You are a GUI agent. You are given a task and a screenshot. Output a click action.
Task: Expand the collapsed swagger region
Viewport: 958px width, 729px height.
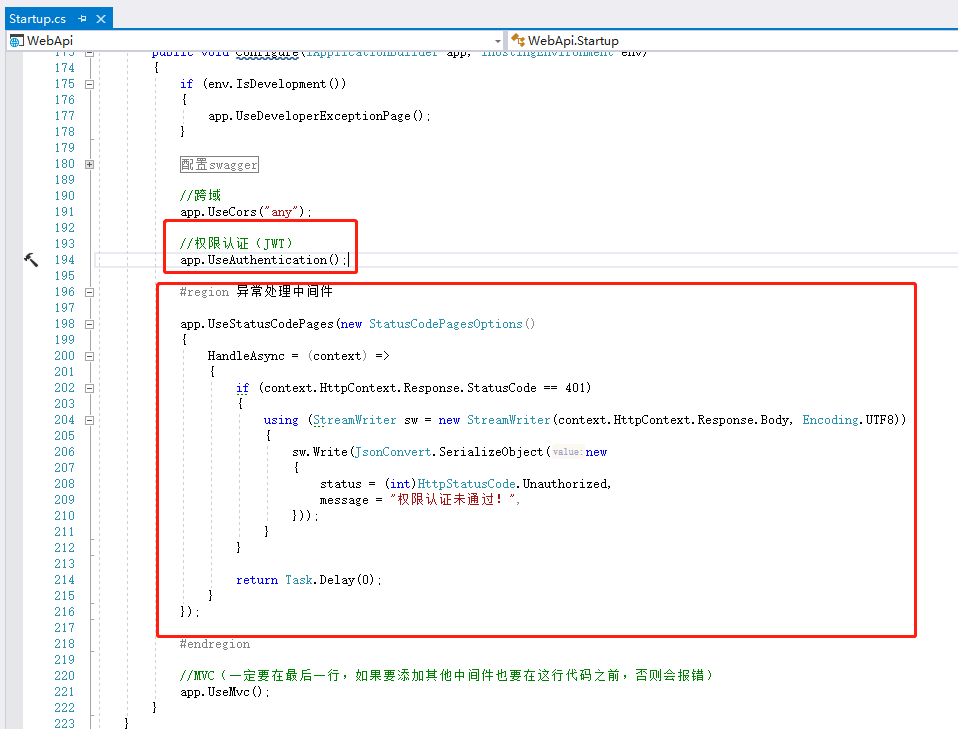coord(89,164)
